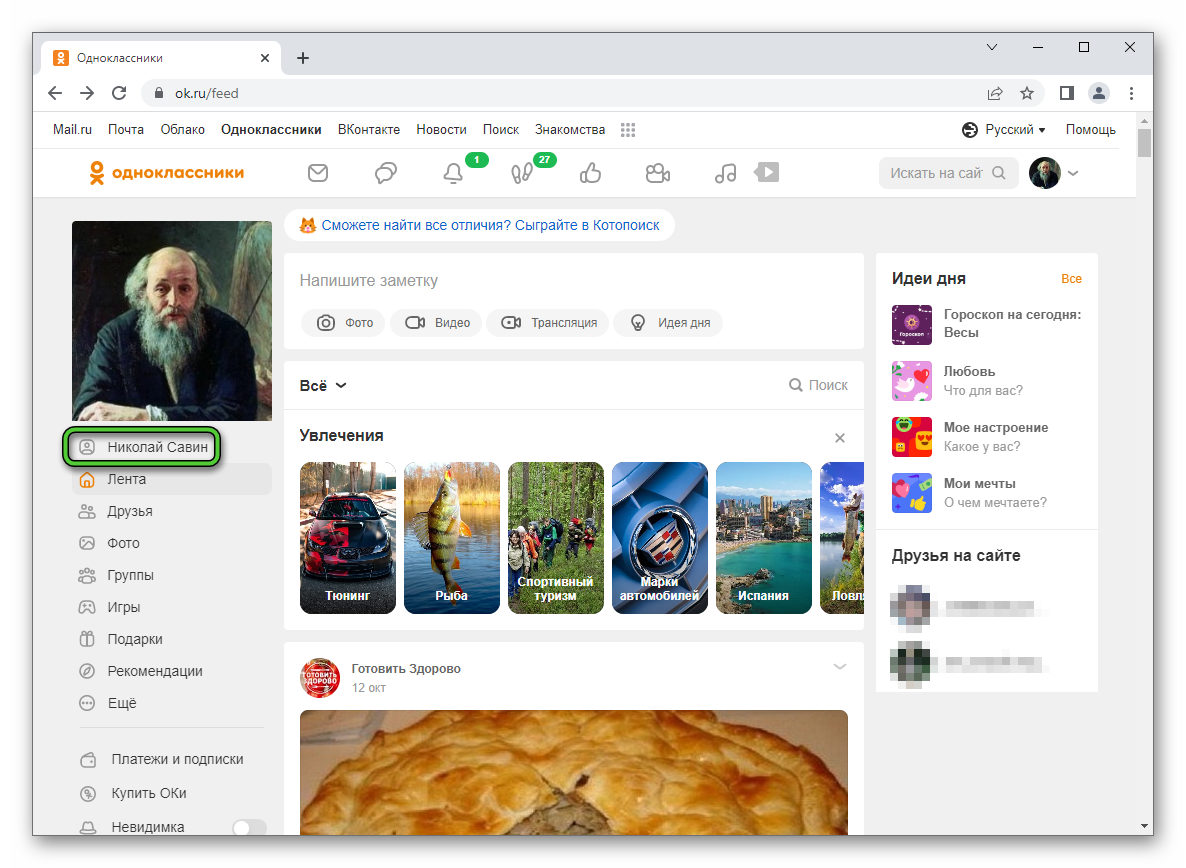Click Все next to Идеи дня
This screenshot has height=868, width=1186.
pyautogui.click(x=1071, y=279)
